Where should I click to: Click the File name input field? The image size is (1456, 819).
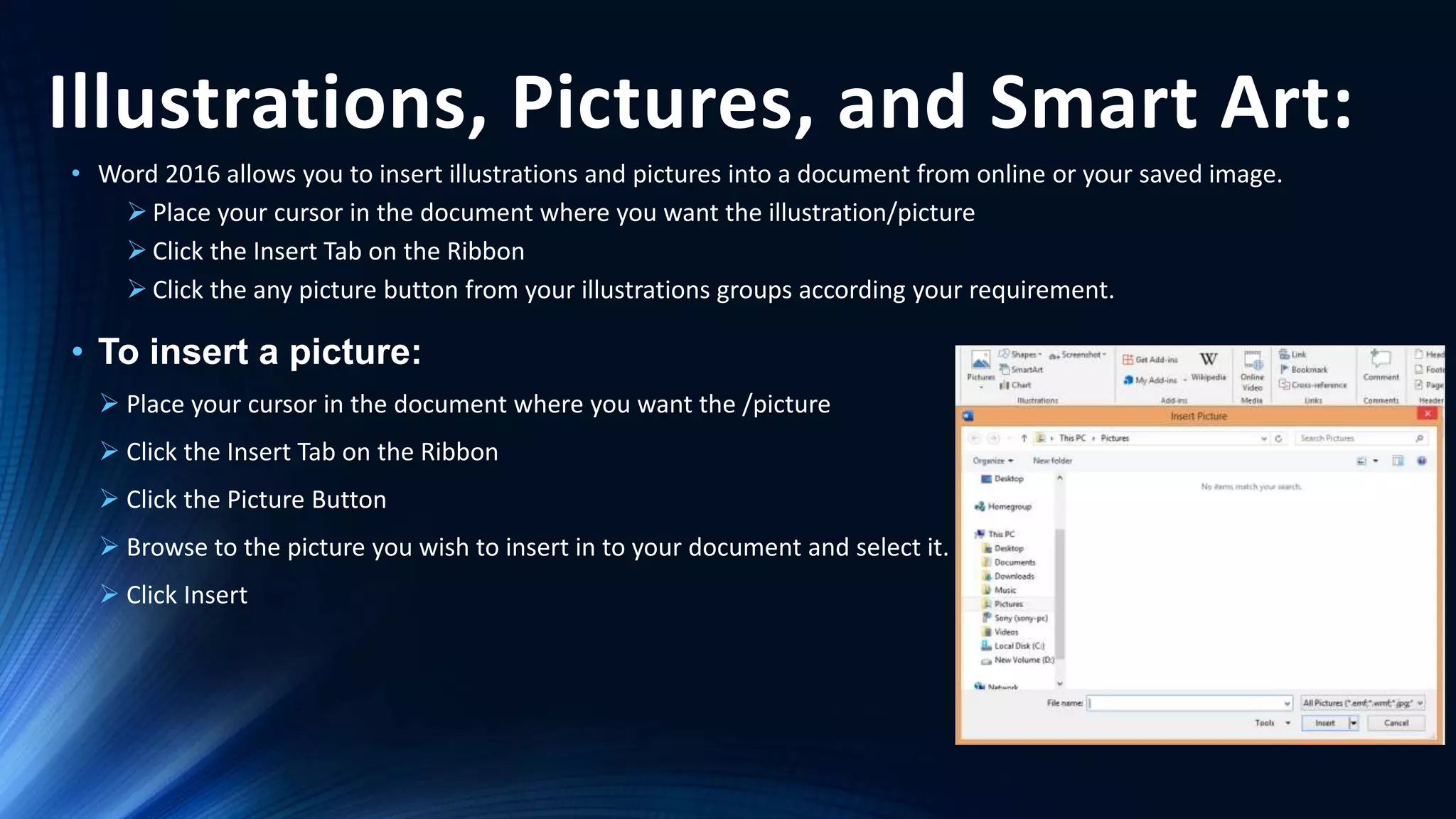coord(1189,703)
